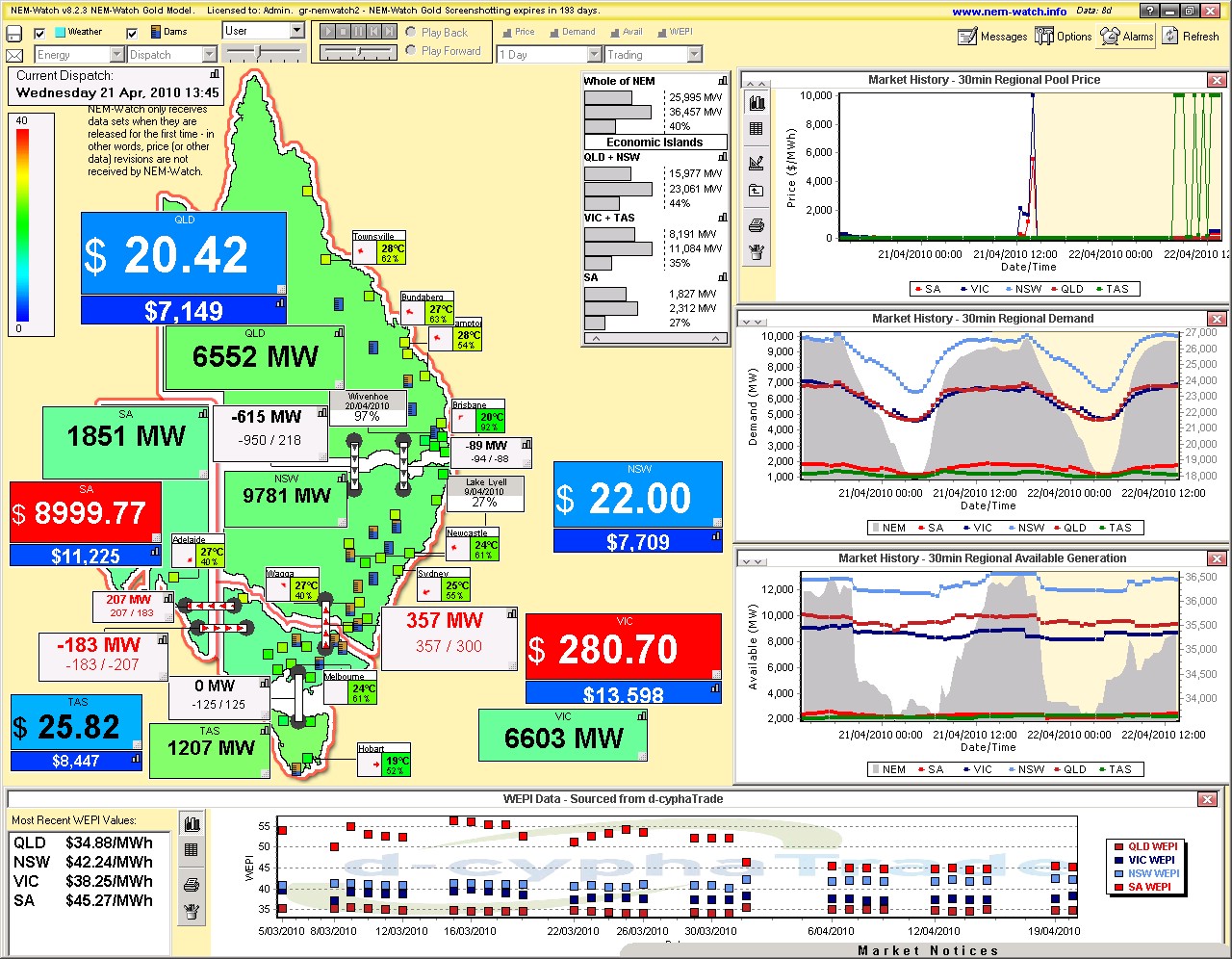Select table view icon in WEPI Data panel

pos(192,850)
